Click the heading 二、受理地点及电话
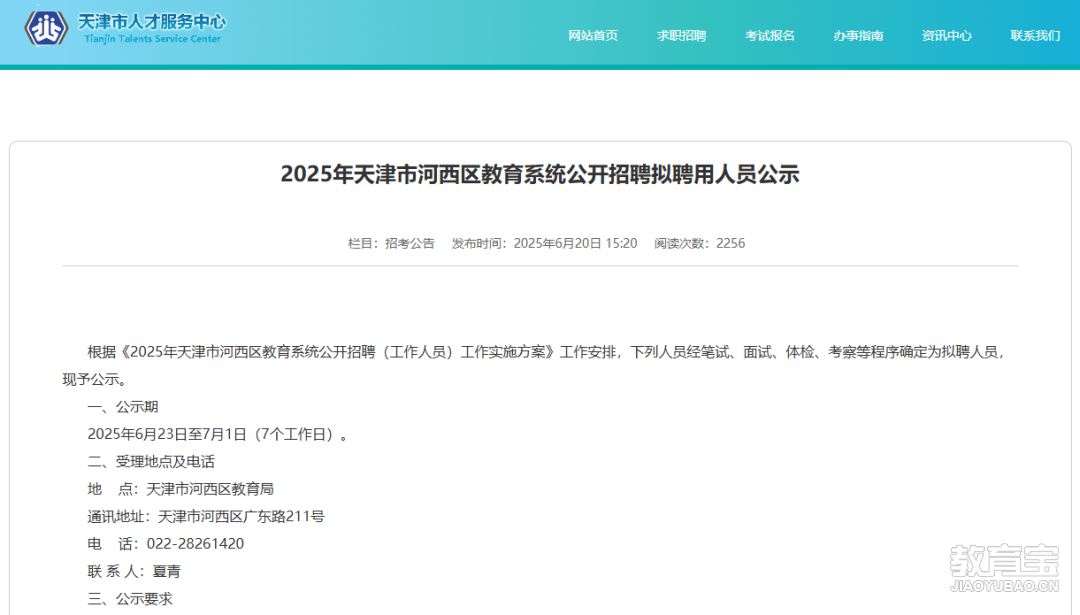Screen dimensions: 1080x615 pyautogui.click(x=151, y=461)
